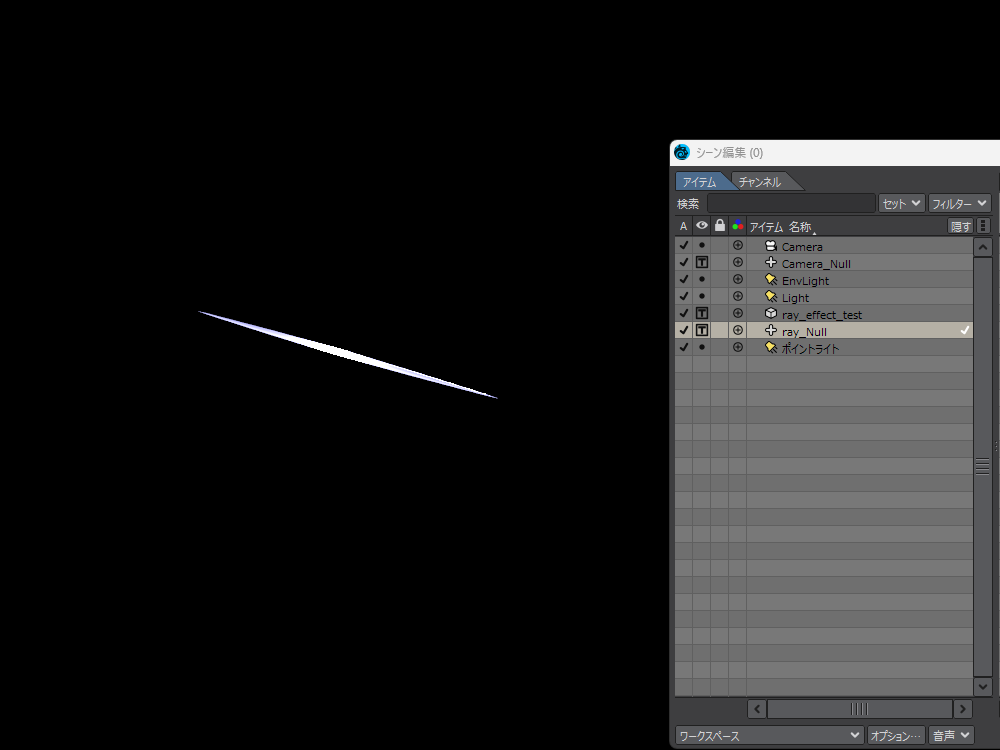The height and width of the screenshot is (750, 1000).
Task: Click the 隠す button
Action: pos(960,226)
